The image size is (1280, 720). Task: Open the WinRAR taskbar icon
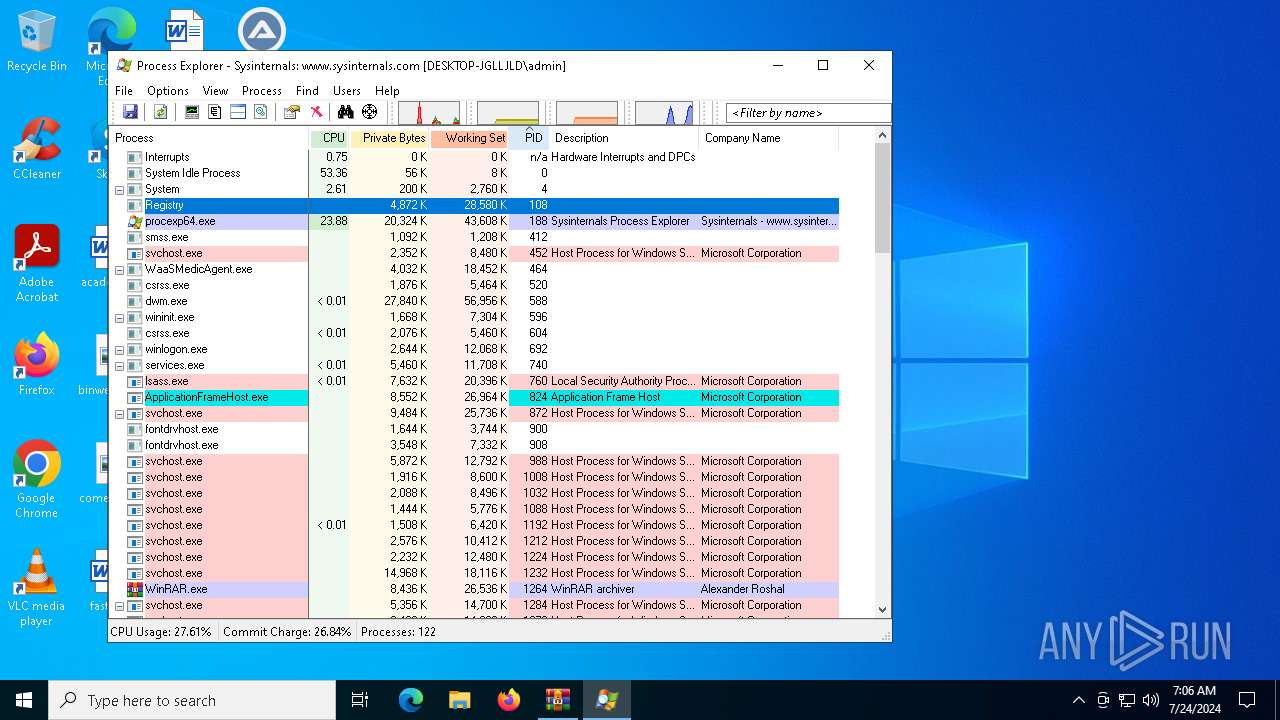557,700
